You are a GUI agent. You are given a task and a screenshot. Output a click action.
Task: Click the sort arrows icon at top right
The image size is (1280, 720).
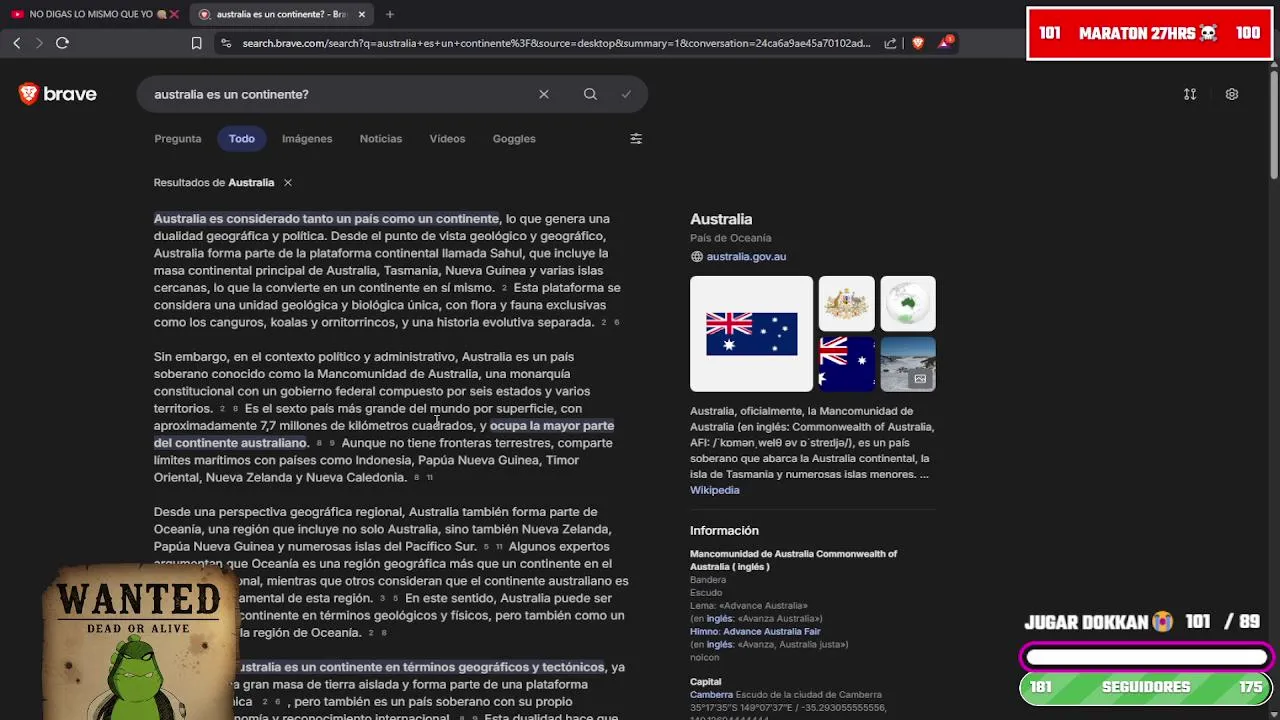click(1190, 94)
